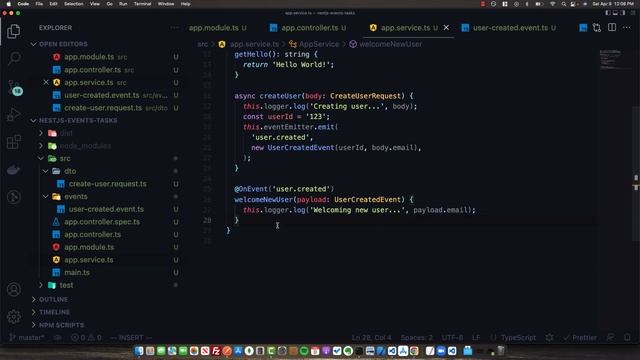
Task: Click app.service.ts in the breadcrumb
Action: coord(254,44)
